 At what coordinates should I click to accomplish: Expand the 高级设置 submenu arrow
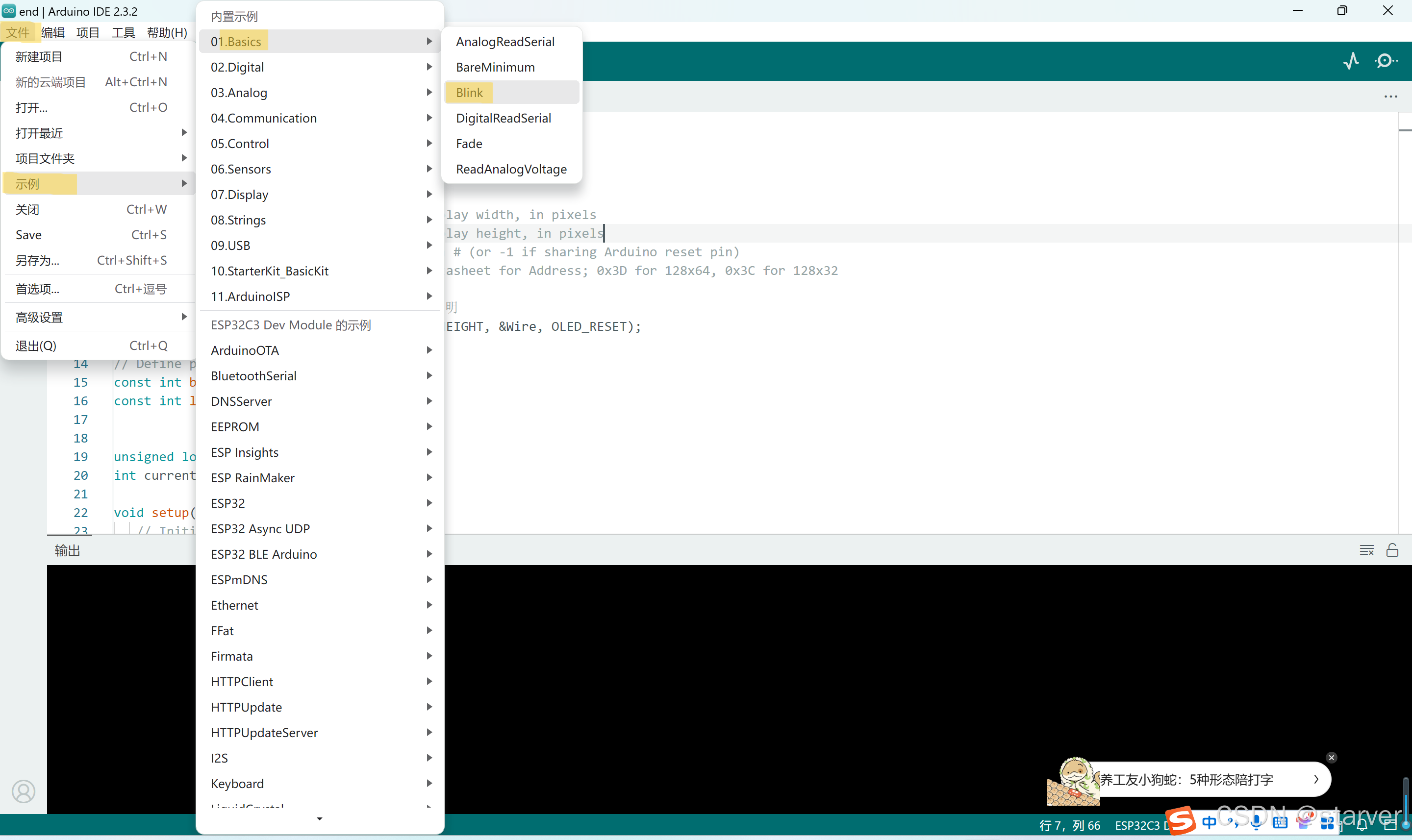tap(184, 317)
